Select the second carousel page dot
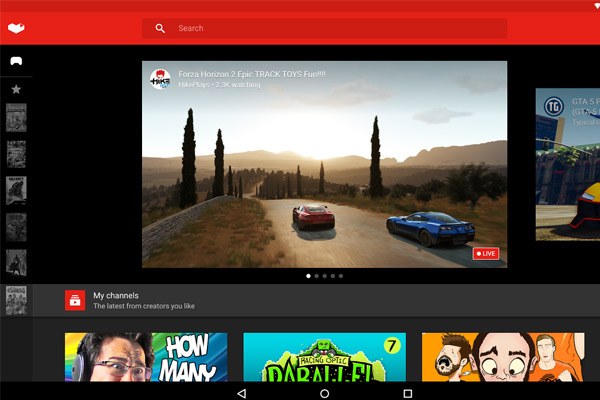Viewport: 600px width, 400px height. pos(316,276)
